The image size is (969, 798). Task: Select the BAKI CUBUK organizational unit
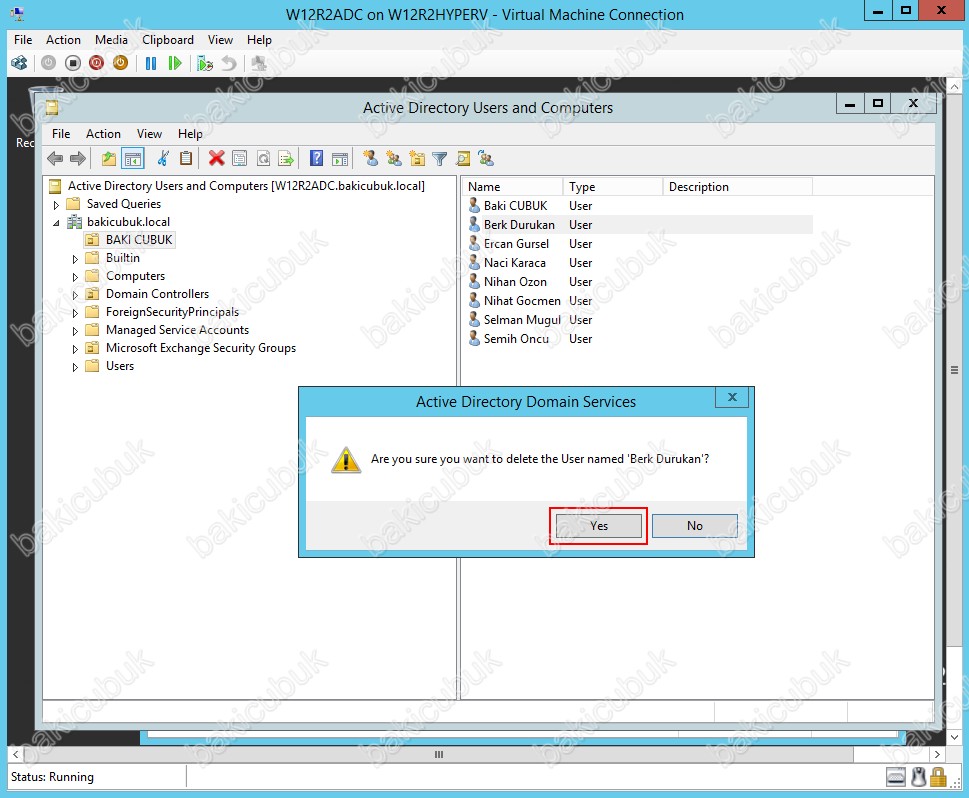(x=139, y=240)
